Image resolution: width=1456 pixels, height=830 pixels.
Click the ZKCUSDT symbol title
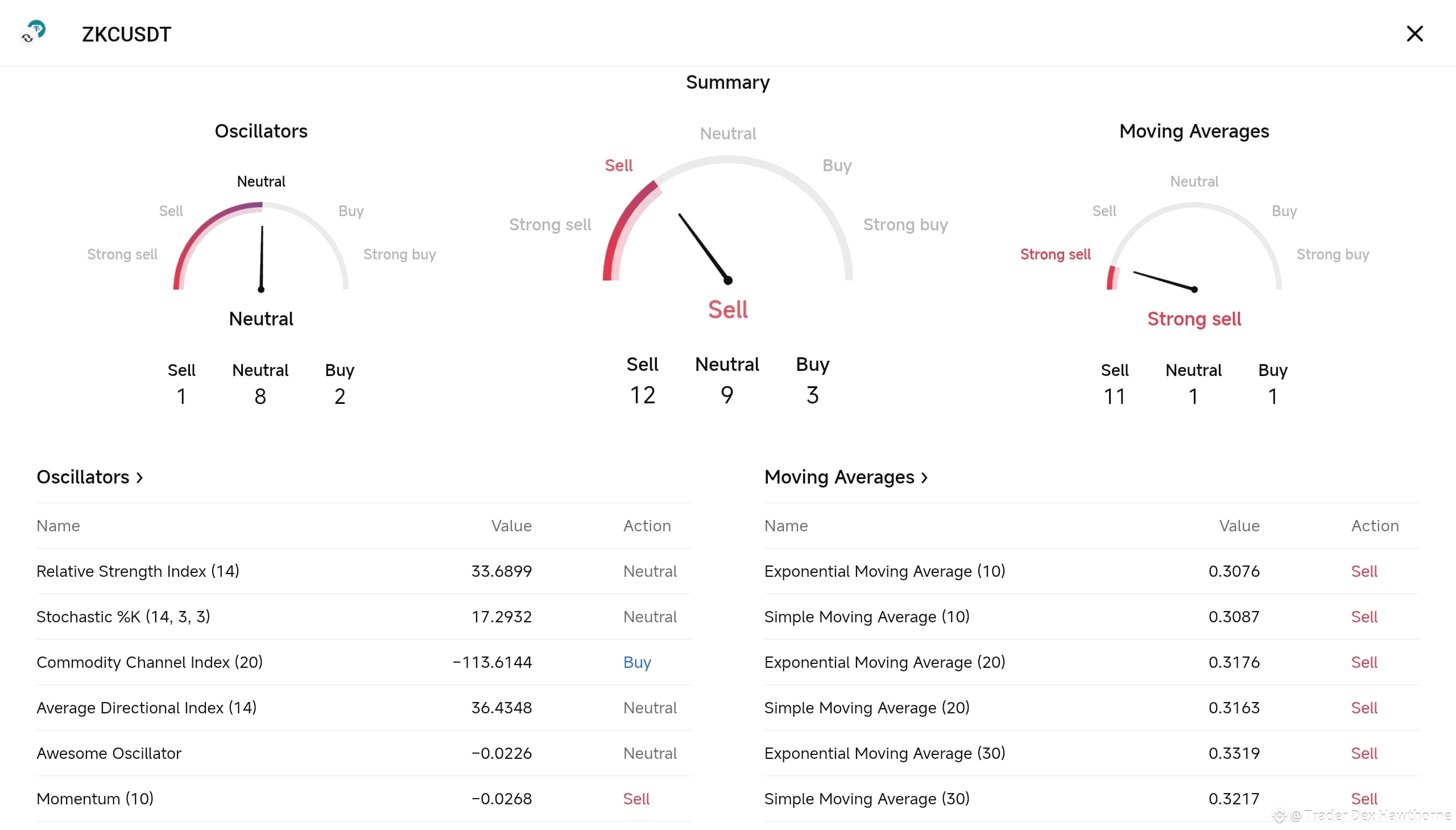click(126, 34)
